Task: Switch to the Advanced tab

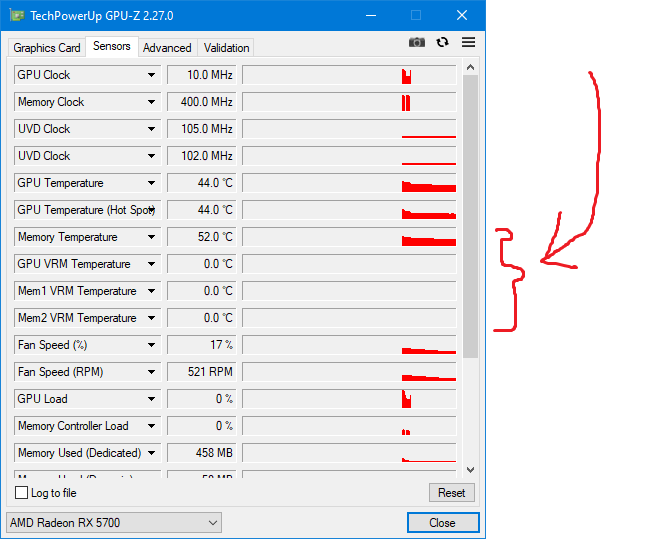Action: pos(167,48)
